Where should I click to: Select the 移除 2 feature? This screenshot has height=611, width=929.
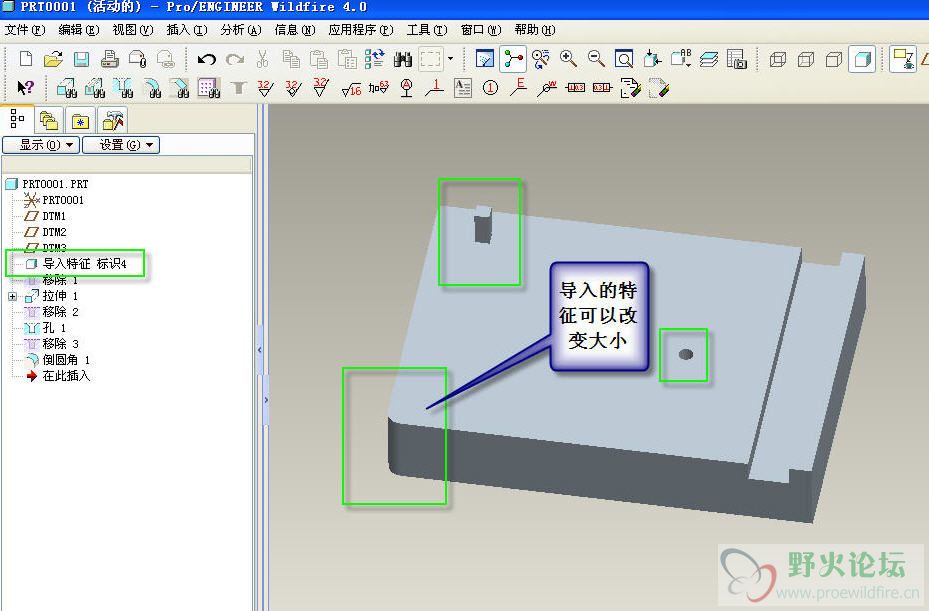60,312
